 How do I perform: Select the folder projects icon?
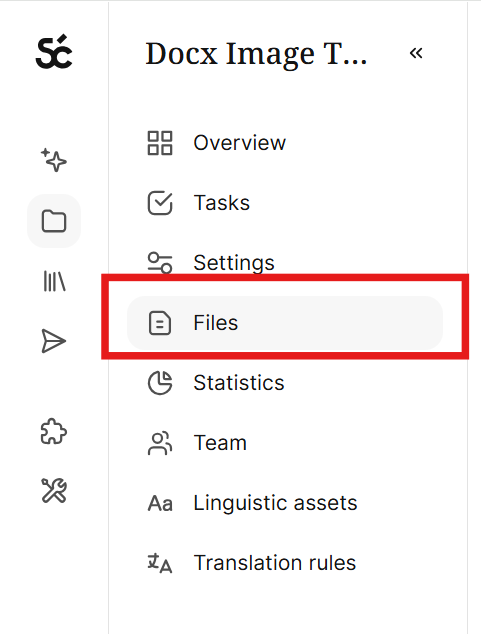coord(54,221)
